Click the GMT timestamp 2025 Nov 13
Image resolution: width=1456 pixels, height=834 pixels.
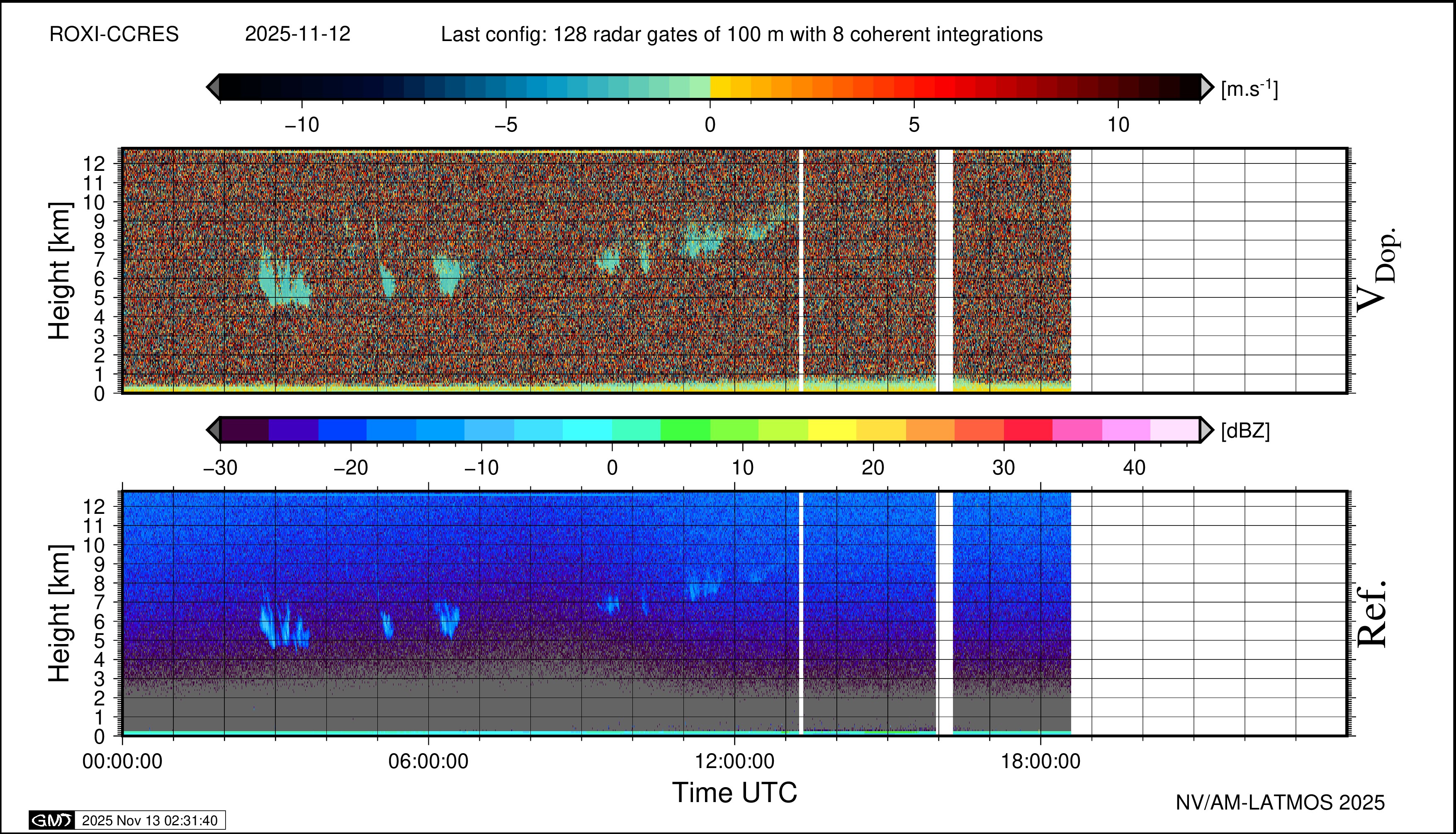(x=149, y=820)
